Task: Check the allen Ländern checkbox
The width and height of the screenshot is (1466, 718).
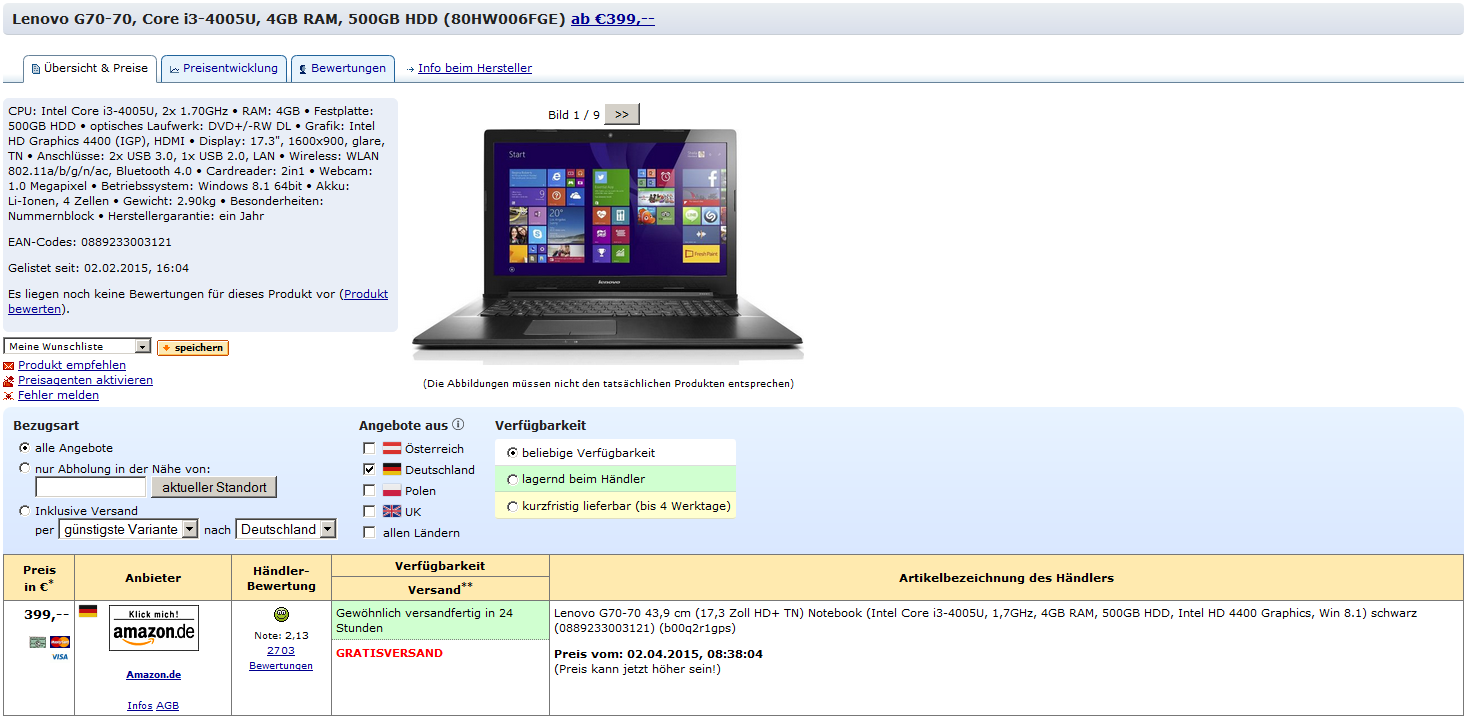Action: click(x=369, y=533)
